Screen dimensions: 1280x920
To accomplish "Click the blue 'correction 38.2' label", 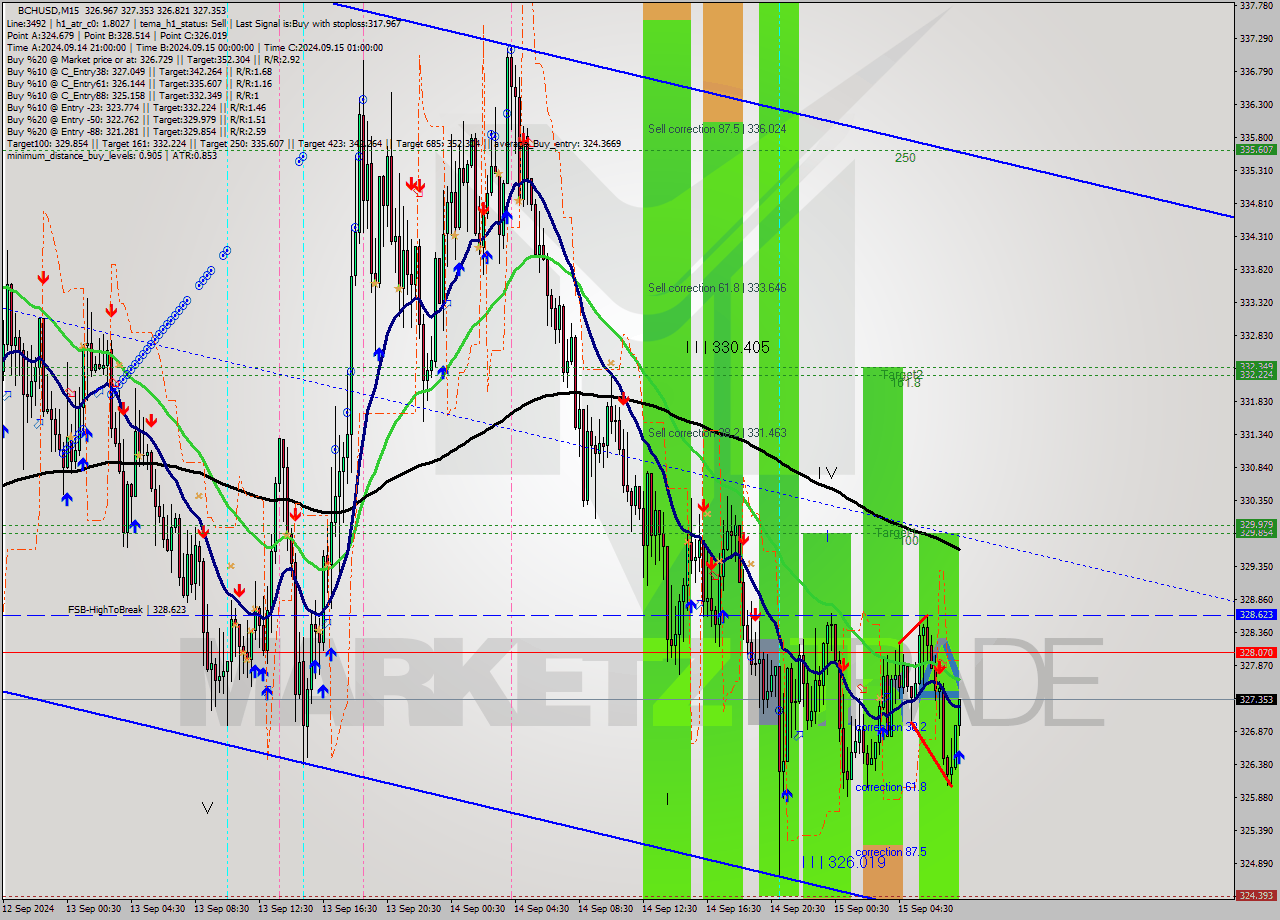I will 891,728.
